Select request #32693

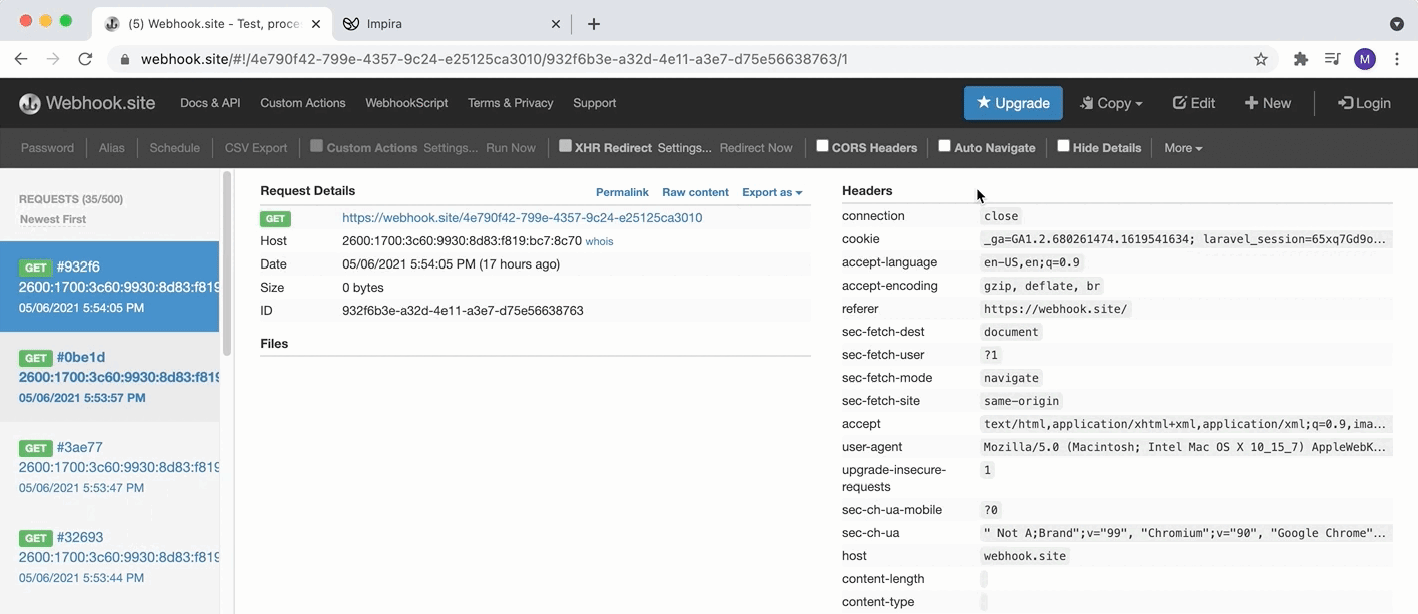point(110,557)
